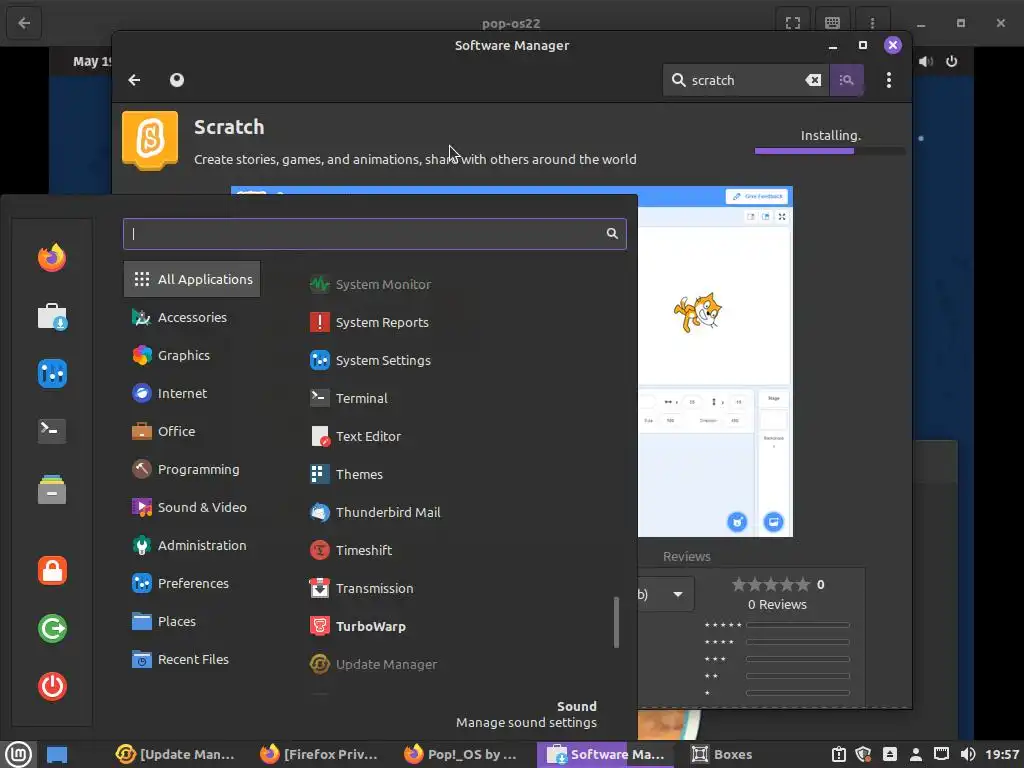Screen dimensions: 1024x768
Task: Open Software Manager icon in favorites sidebar
Action: [52, 316]
